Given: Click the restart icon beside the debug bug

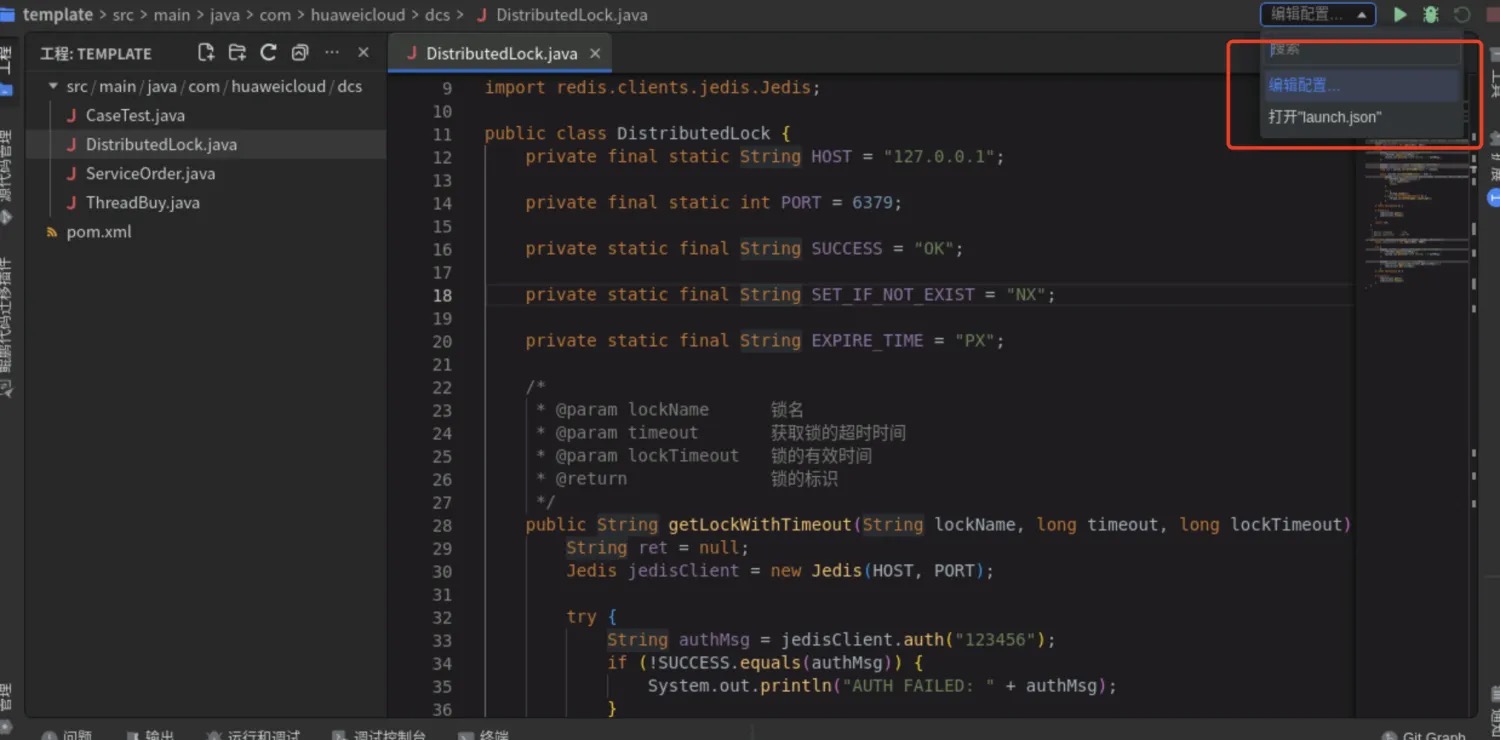Looking at the screenshot, I should (1462, 15).
